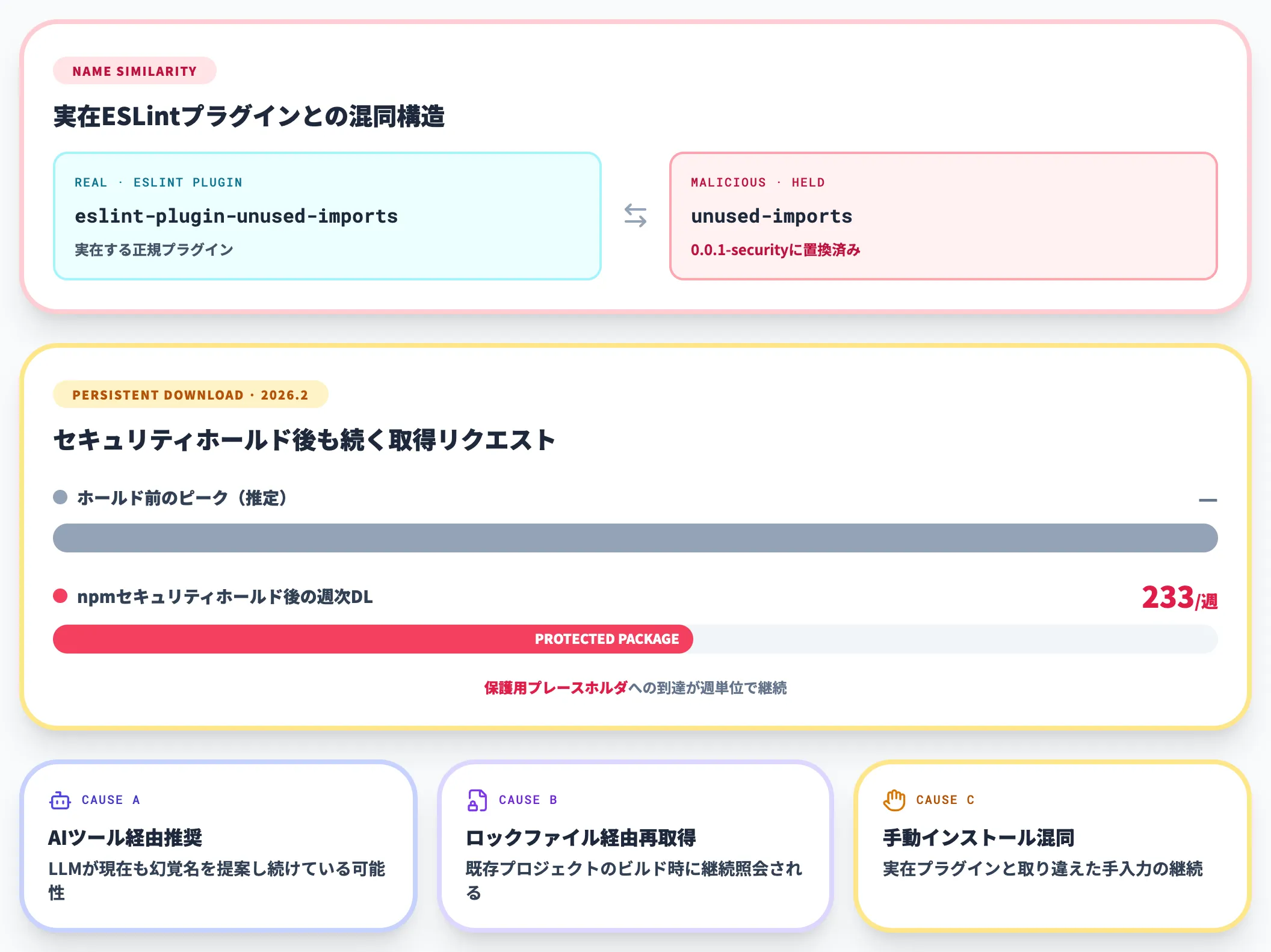Image resolution: width=1271 pixels, height=952 pixels.
Task: Click the robot icon beside CAUSE A
Action: click(x=60, y=800)
